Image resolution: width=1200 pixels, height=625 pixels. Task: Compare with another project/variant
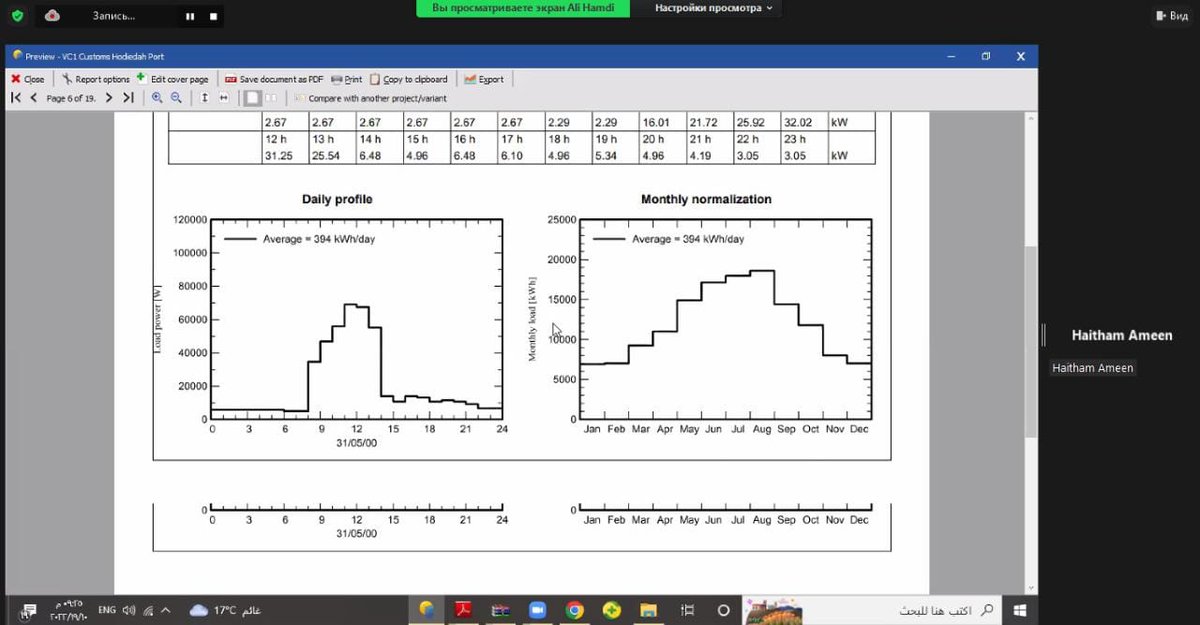click(370, 98)
